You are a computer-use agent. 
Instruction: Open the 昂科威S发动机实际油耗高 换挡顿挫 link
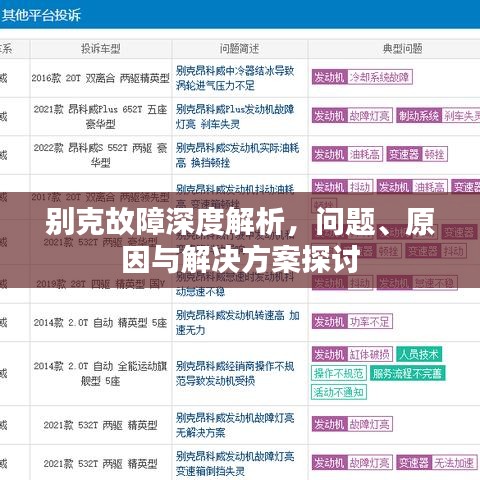[237, 155]
